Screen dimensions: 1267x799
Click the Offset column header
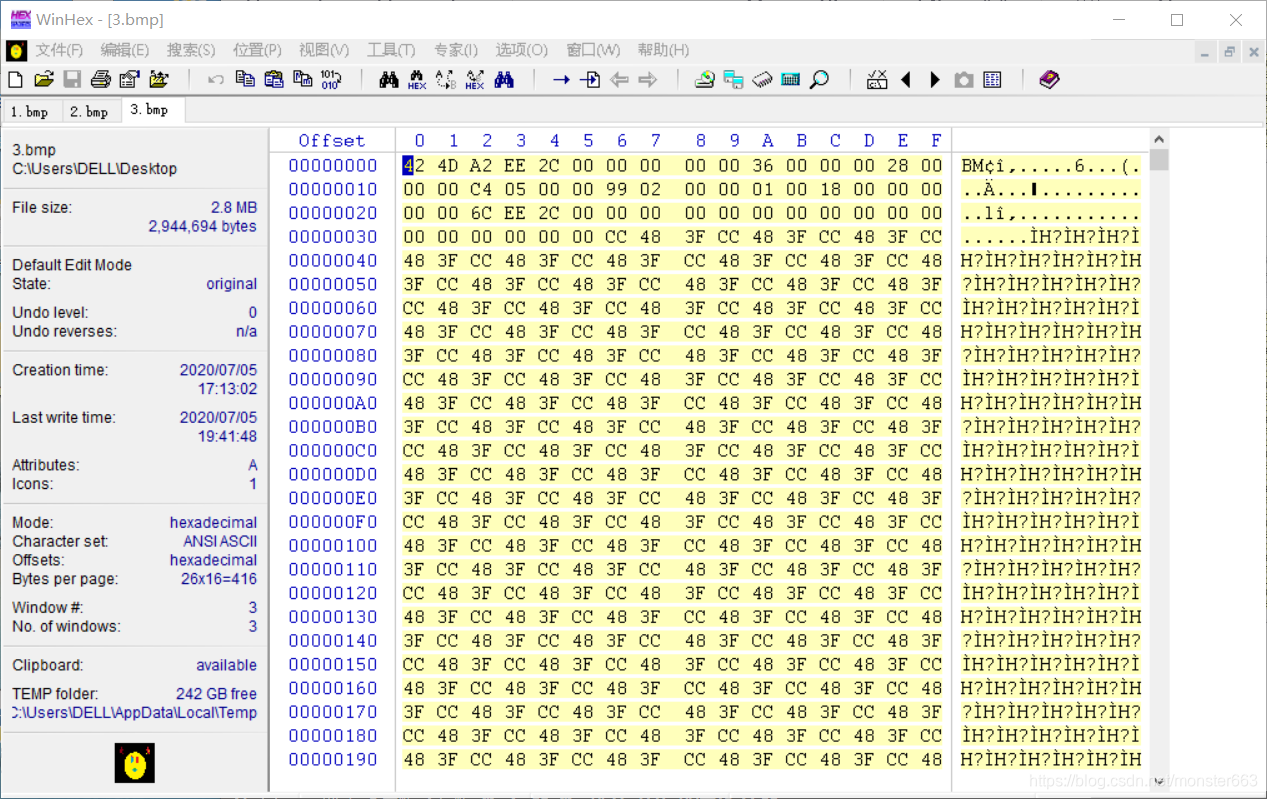click(332, 141)
